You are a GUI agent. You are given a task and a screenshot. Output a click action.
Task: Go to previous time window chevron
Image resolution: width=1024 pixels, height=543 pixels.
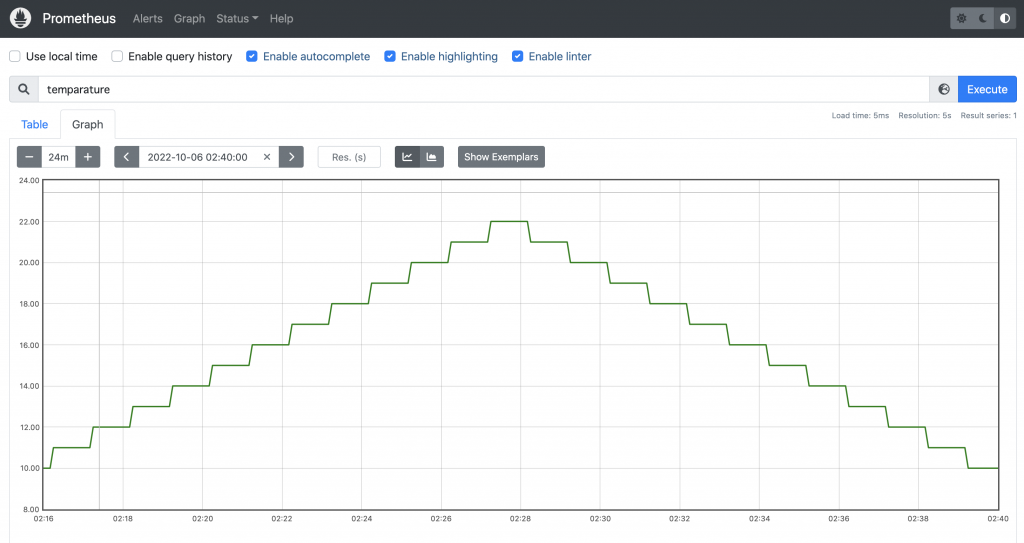coord(126,157)
